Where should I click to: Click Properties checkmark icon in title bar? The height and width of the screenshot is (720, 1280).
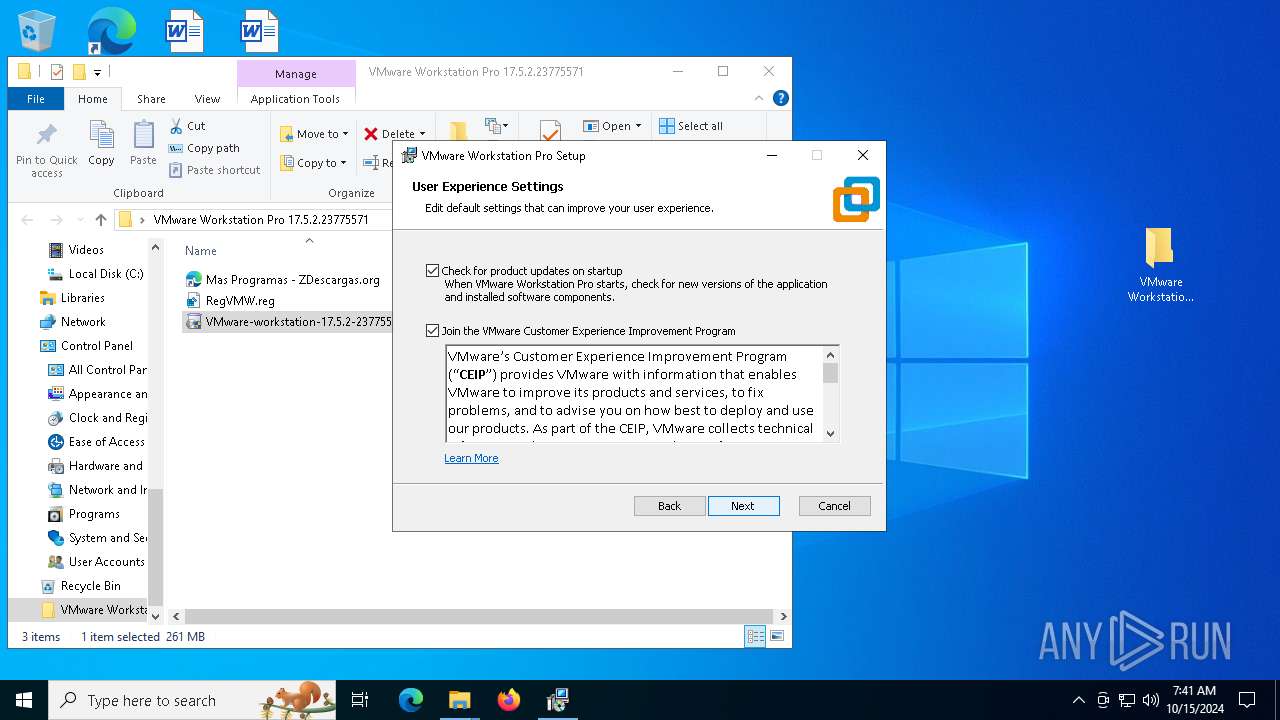coord(57,72)
